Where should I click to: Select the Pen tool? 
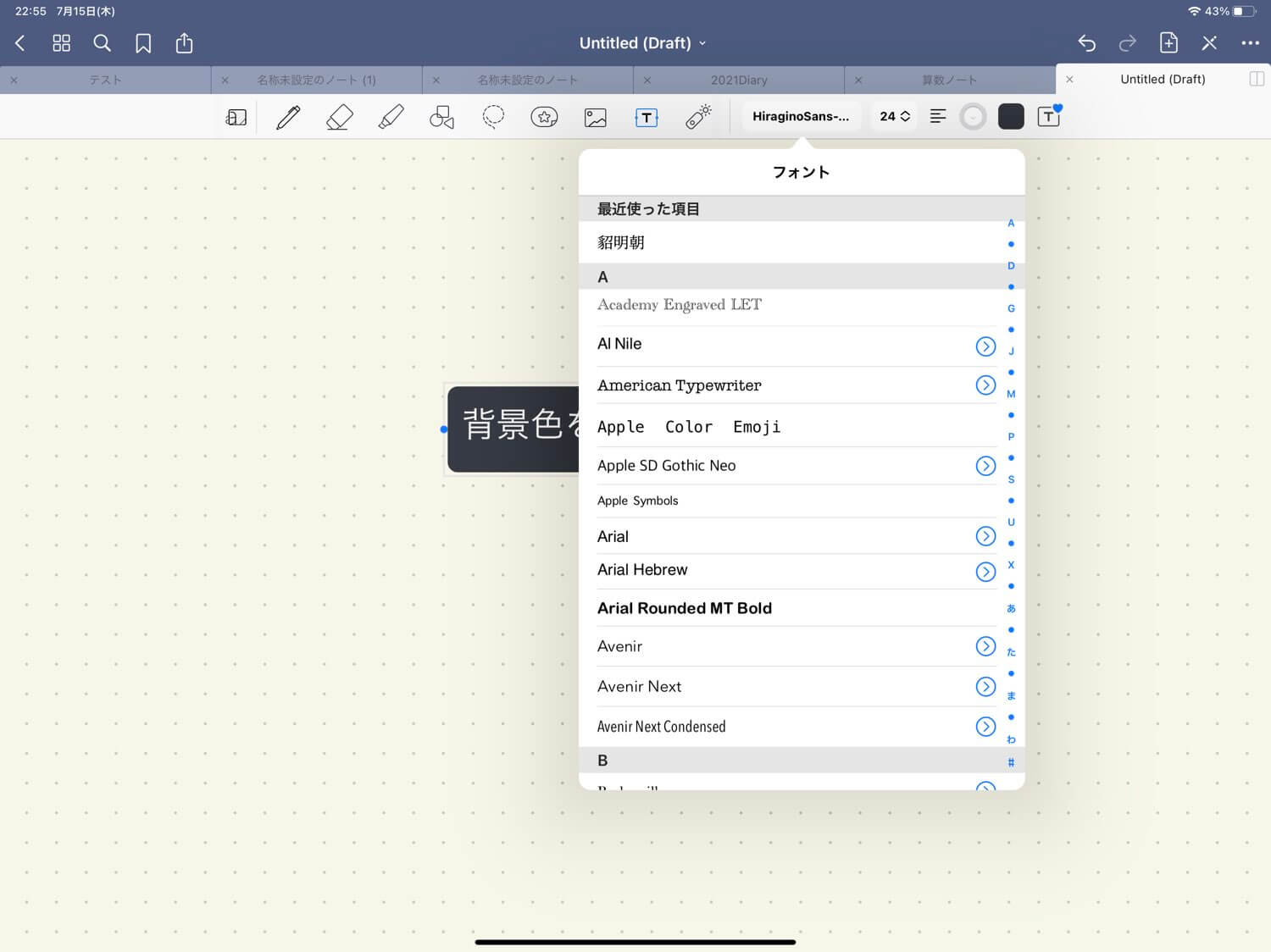click(x=288, y=117)
